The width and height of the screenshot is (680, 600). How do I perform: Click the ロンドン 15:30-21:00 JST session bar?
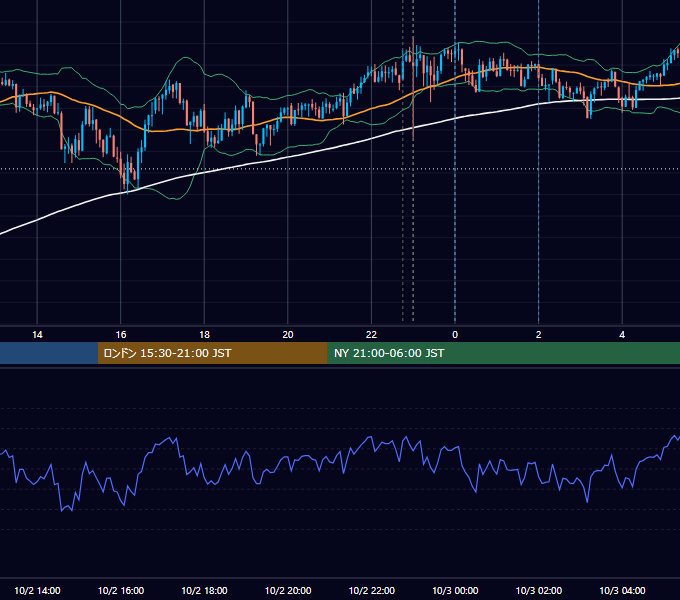(212, 353)
